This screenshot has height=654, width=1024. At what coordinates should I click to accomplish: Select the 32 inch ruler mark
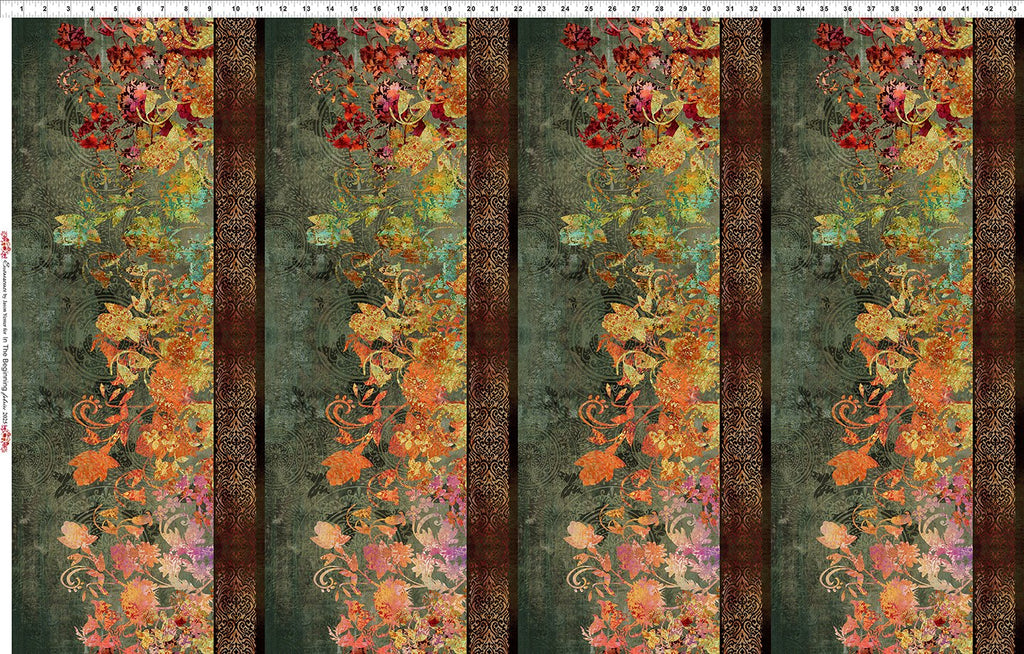point(753,9)
